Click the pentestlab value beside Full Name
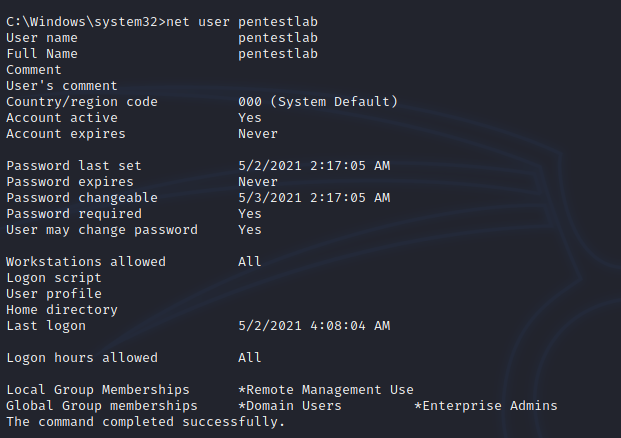 pos(278,54)
